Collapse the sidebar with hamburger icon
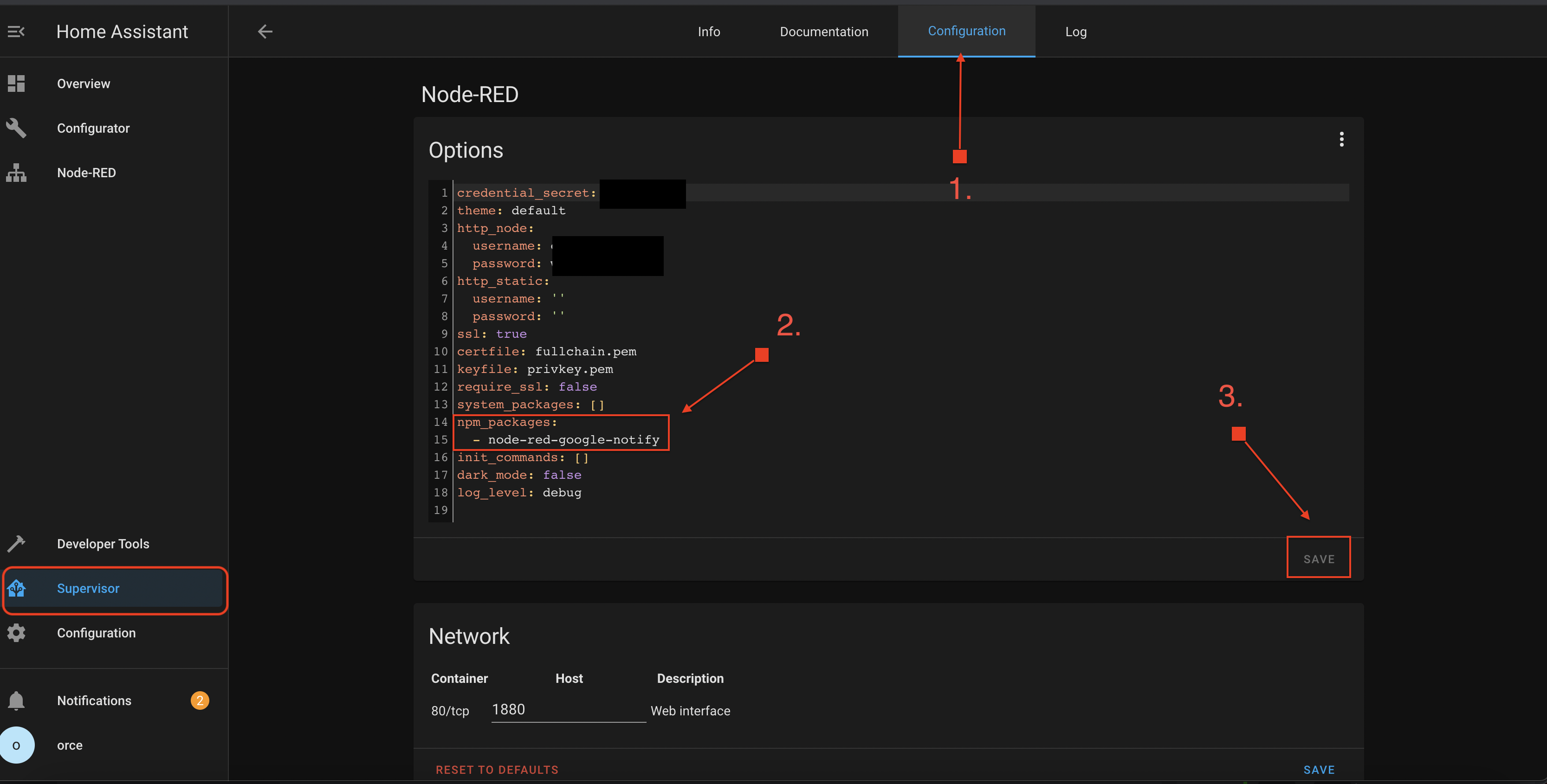Image resolution: width=1547 pixels, height=784 pixels. 16,31
